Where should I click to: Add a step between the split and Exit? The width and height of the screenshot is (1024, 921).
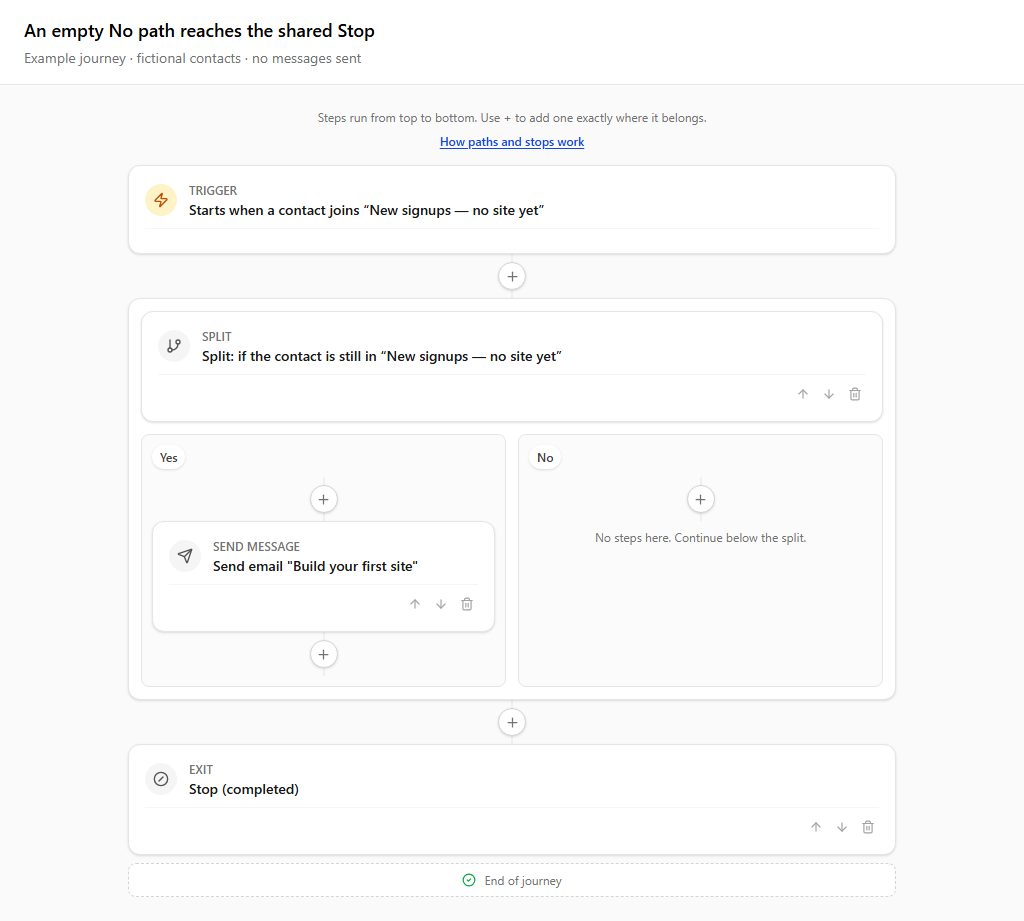[x=512, y=722]
